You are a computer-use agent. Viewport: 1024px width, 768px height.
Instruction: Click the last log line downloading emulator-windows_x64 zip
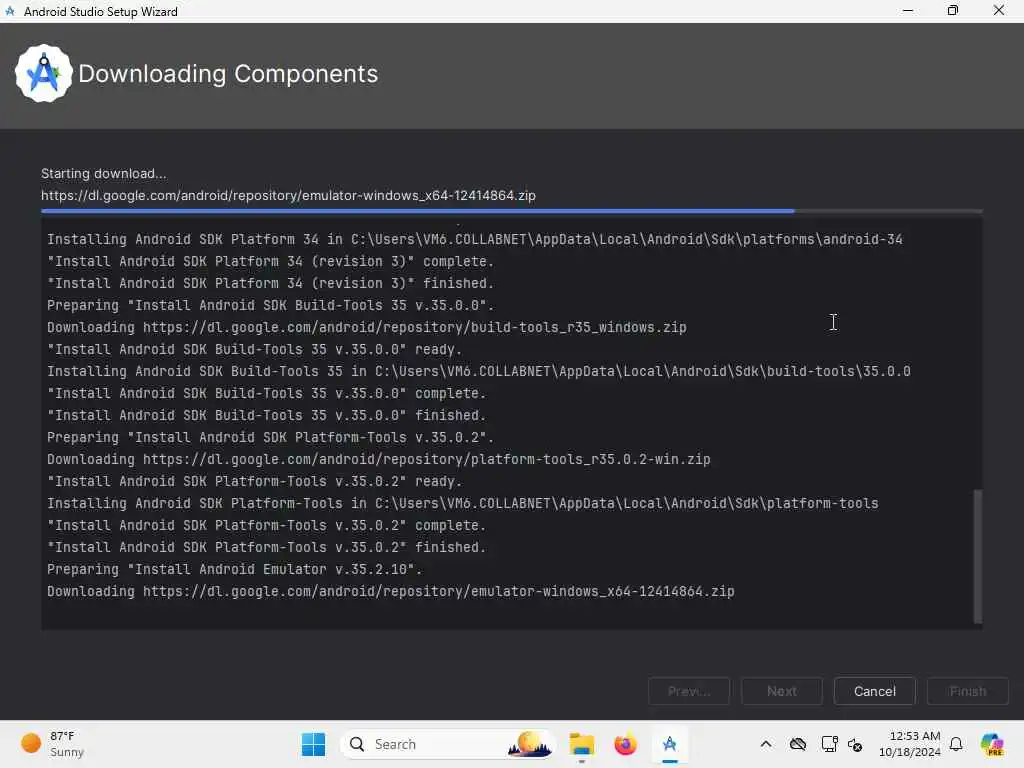[x=391, y=591]
